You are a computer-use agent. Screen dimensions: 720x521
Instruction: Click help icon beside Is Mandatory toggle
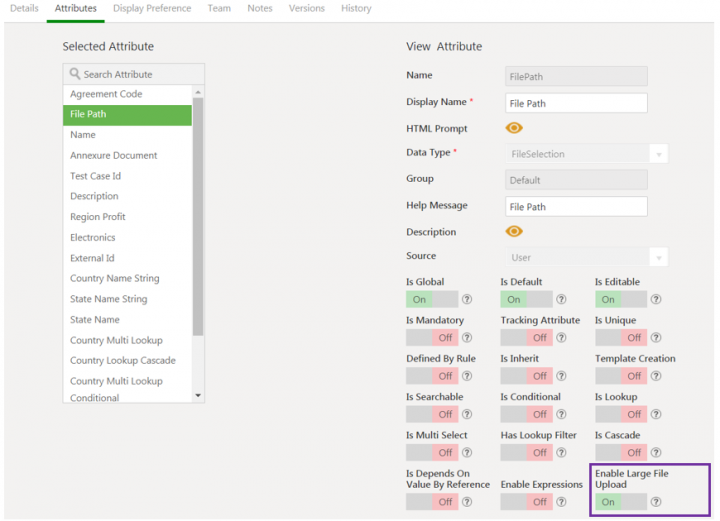467,338
